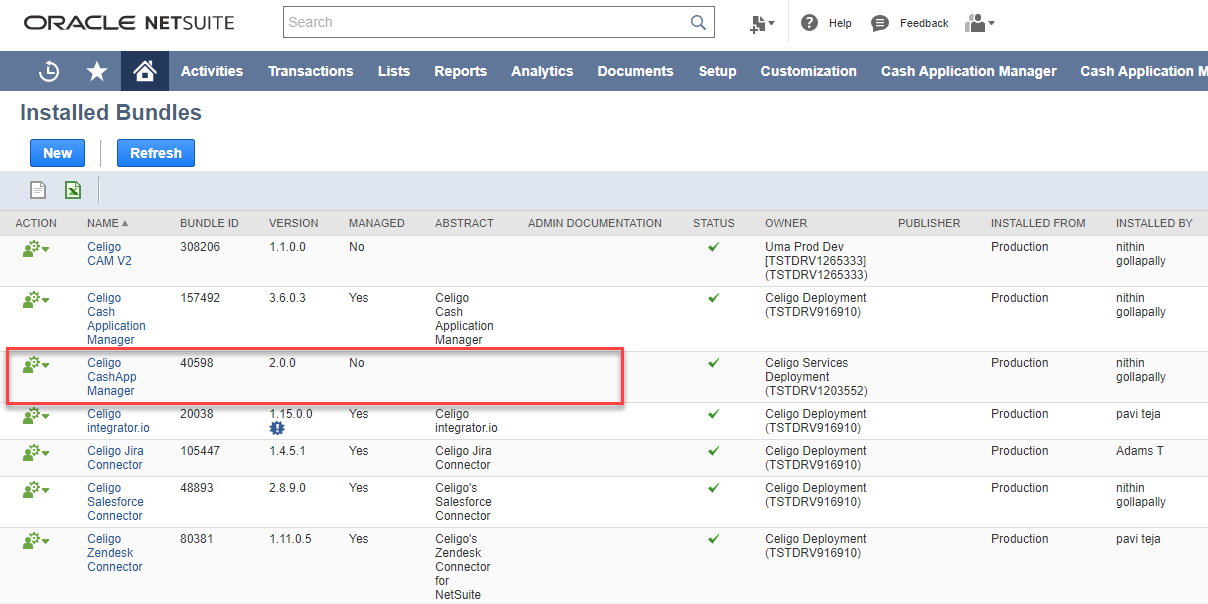Image resolution: width=1208 pixels, height=604 pixels.
Task: Open the Documents menu
Action: (636, 71)
